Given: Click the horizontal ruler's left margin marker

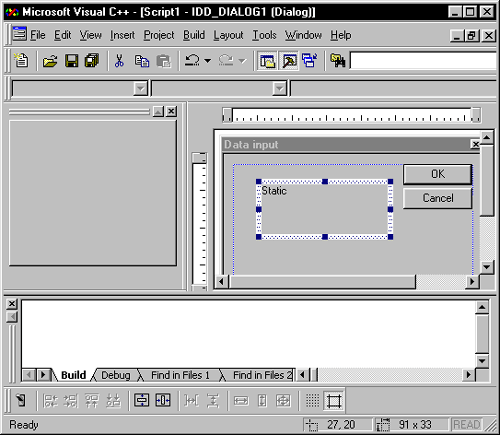Looking at the screenshot, I should point(227,115).
